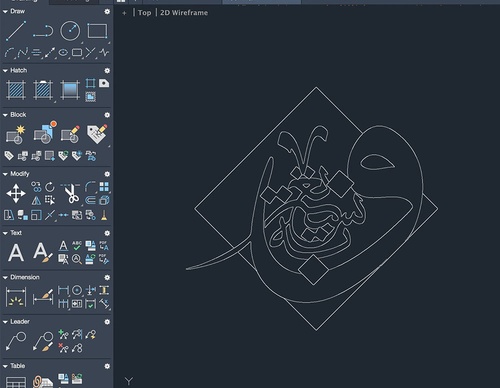Pick the Arc tool in Draw
Viewport: 500px width, 388px height.
[9, 53]
